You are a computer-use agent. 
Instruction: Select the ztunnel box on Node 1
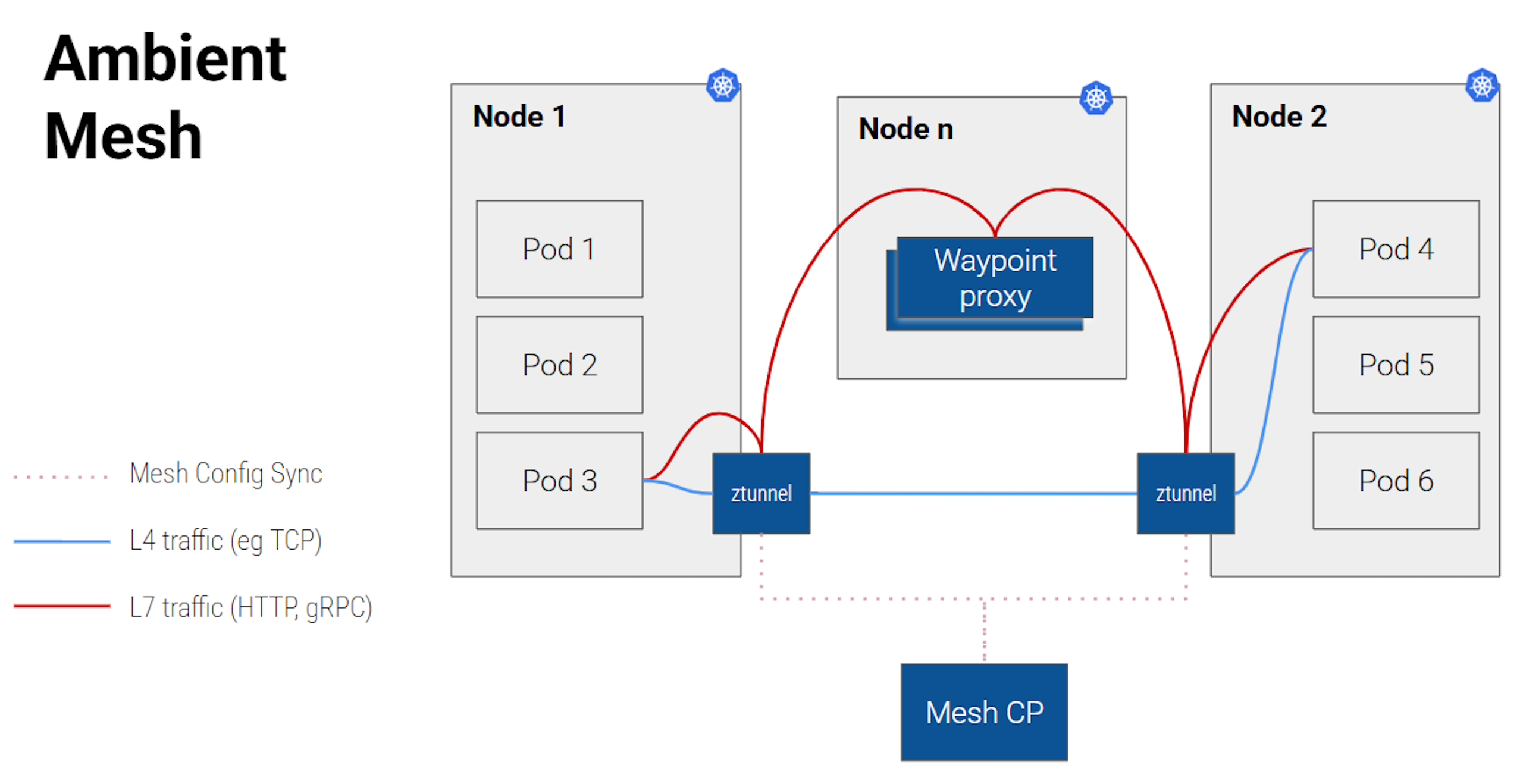[x=761, y=493]
